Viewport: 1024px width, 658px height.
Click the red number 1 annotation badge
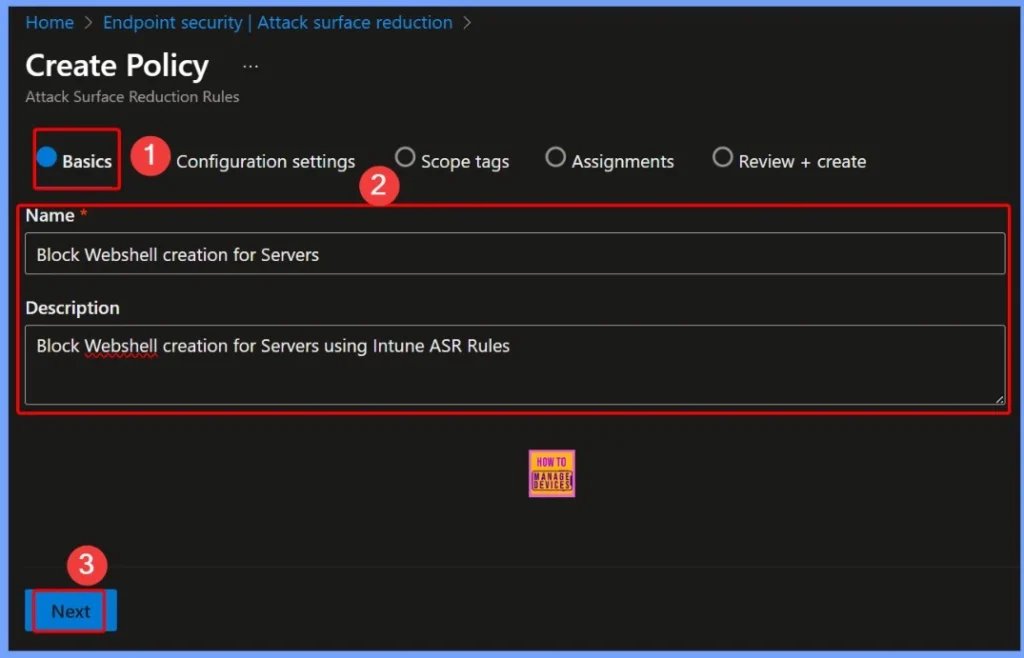coord(149,157)
